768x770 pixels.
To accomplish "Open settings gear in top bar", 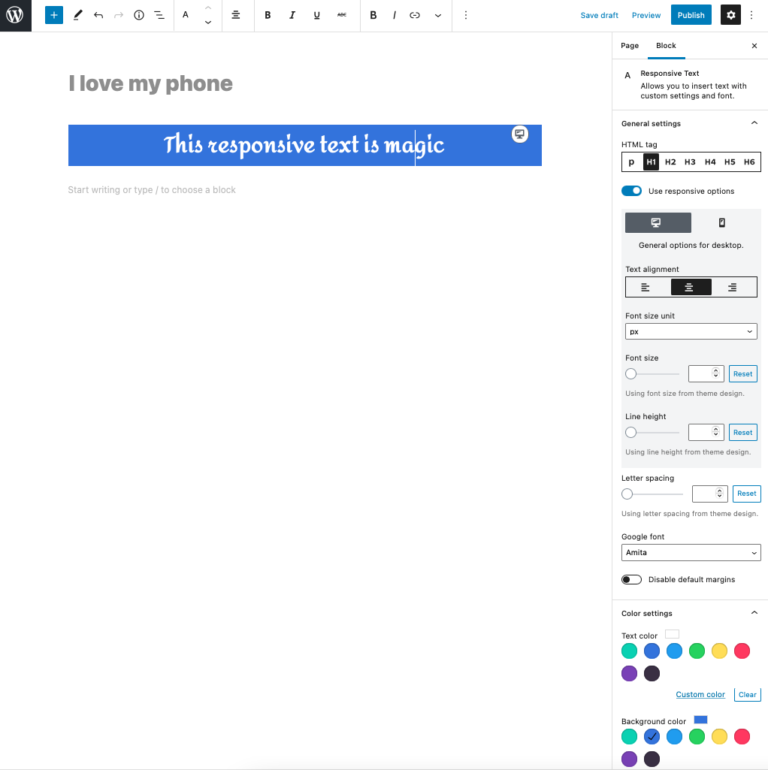I will [731, 15].
